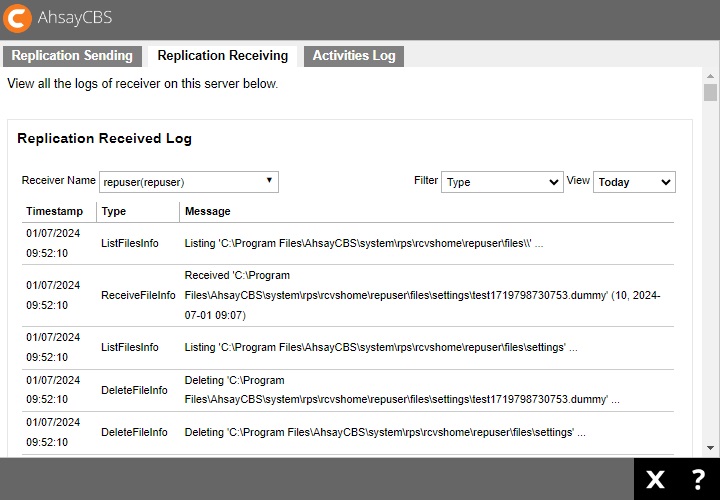Click the Type column header
This screenshot has height=500, width=720.
113,211
